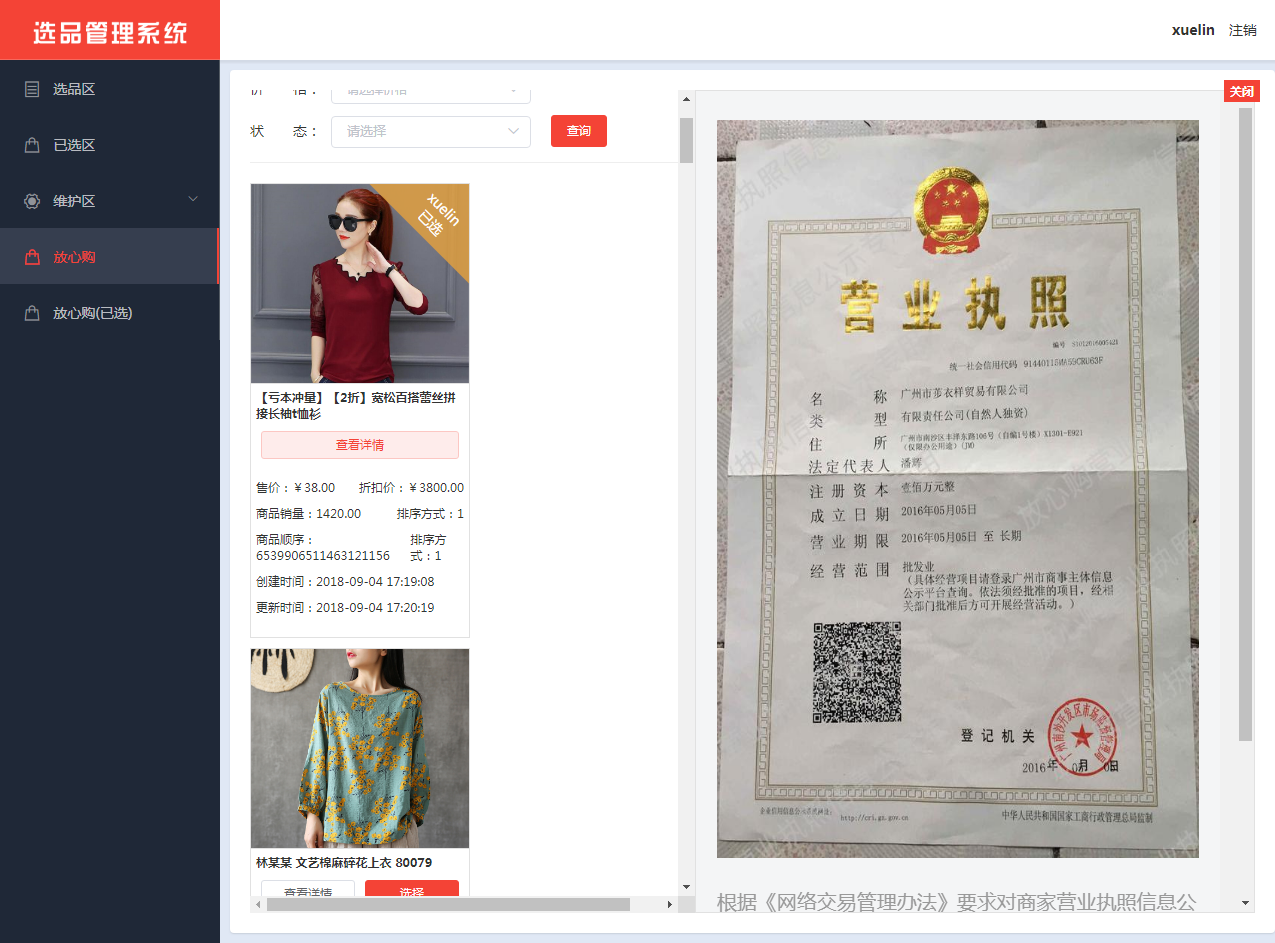Click the license panel vertical scrollbar thumb
Screen dimensions: 1275x943
pyautogui.click(x=1245, y=424)
